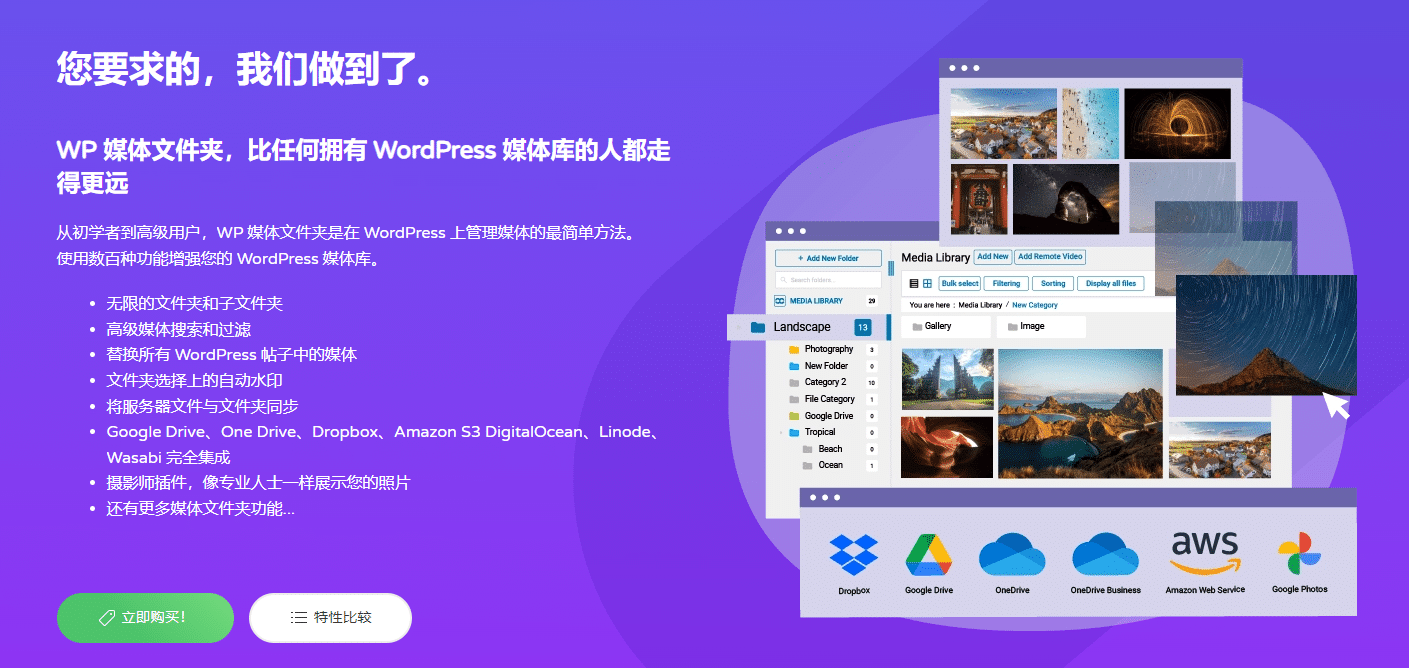Click the Google Drive logo in cloud bar
This screenshot has width=1409, height=668.
pos(929,556)
